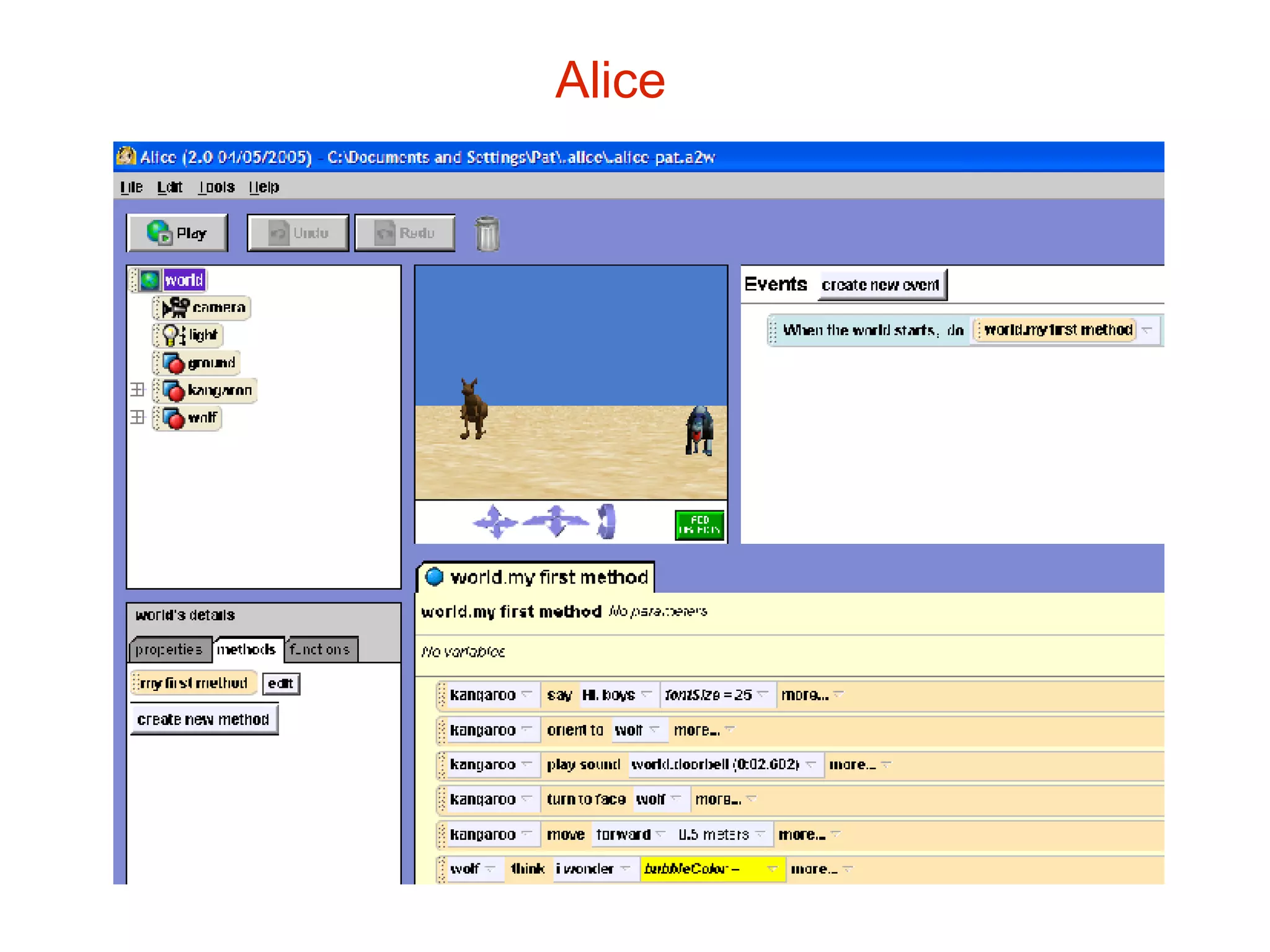
Task: Open the Help menu
Action: pos(264,187)
